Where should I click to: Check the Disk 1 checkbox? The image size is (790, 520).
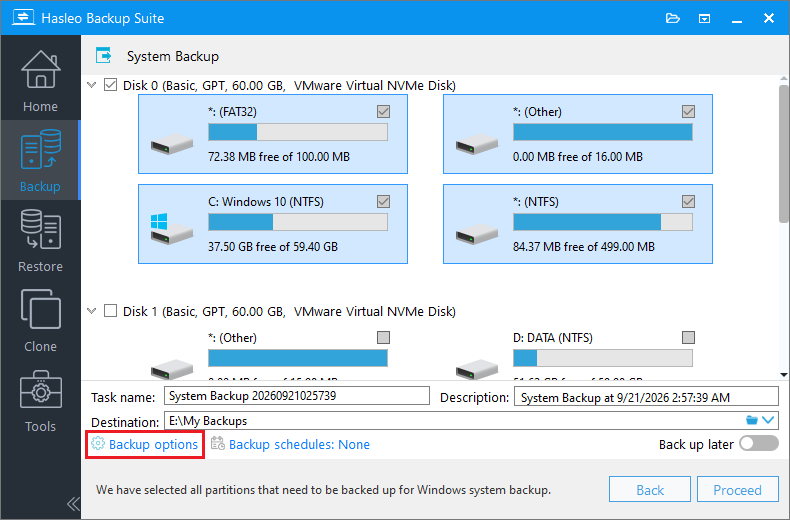tap(110, 310)
